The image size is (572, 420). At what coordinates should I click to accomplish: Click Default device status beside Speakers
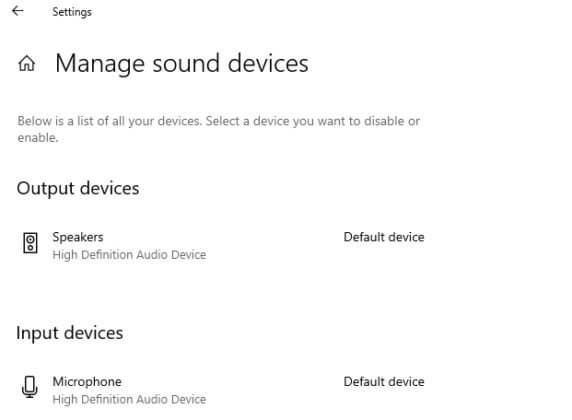pos(384,237)
